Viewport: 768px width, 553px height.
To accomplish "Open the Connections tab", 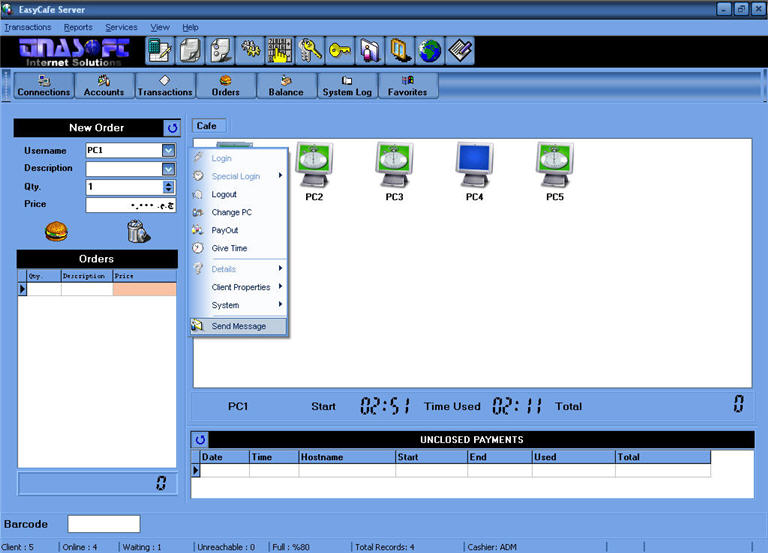I will coord(44,86).
